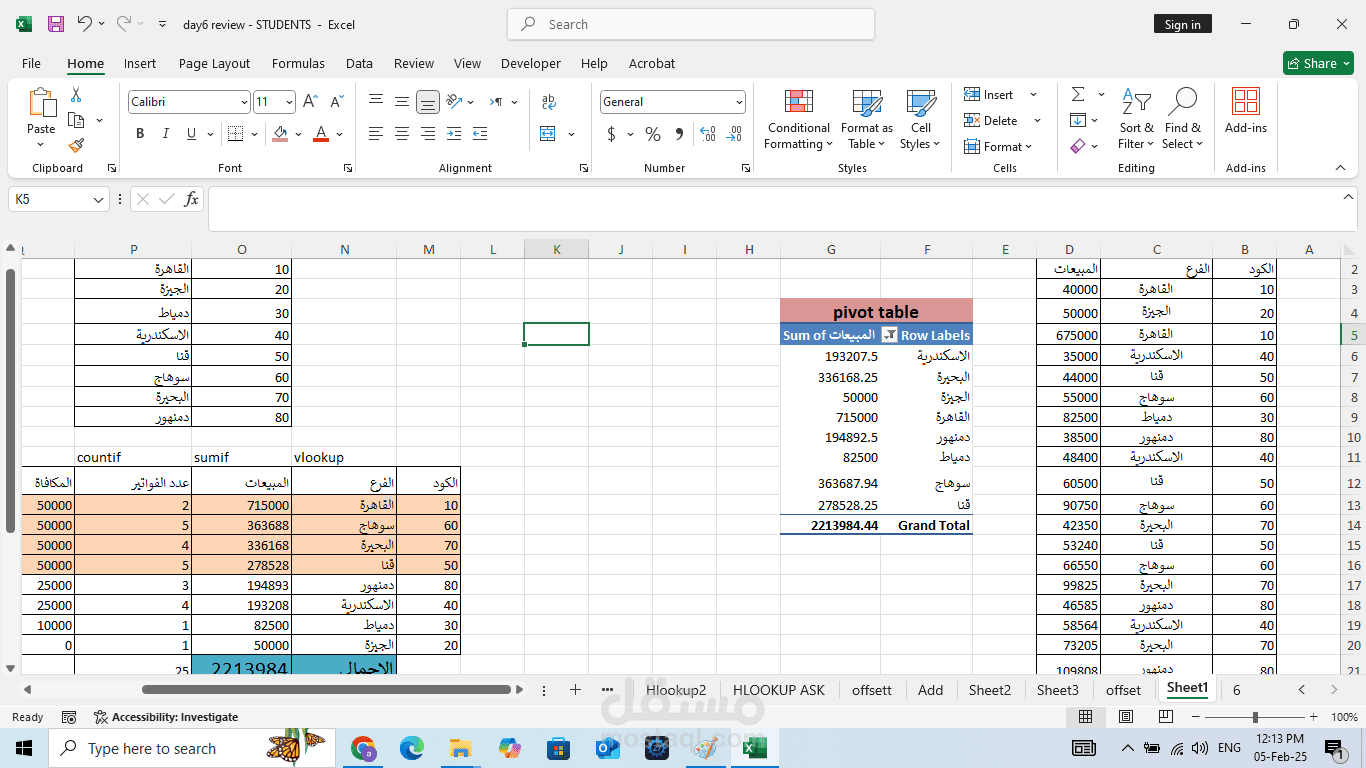Expand Fill Color dropdown arrow
The height and width of the screenshot is (768, 1366).
pos(299,134)
